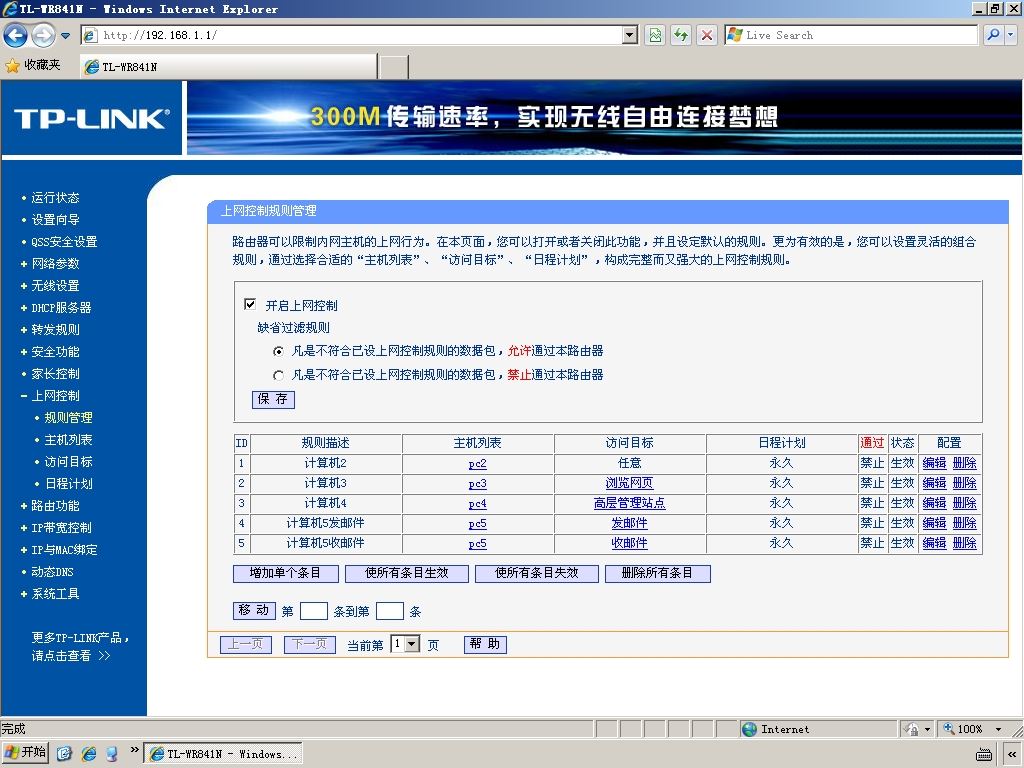Select the 允许通过本路由器 radio option

pyautogui.click(x=279, y=351)
